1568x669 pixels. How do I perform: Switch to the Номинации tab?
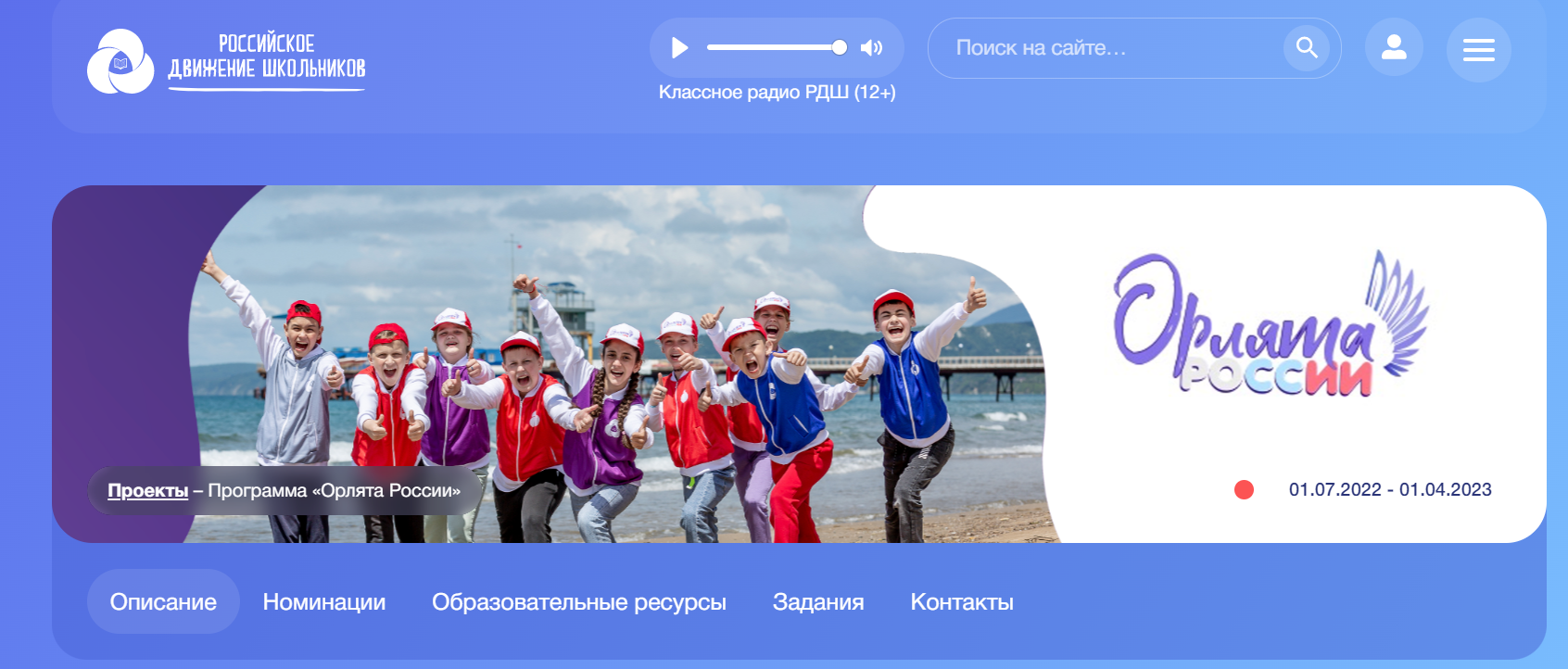(324, 601)
